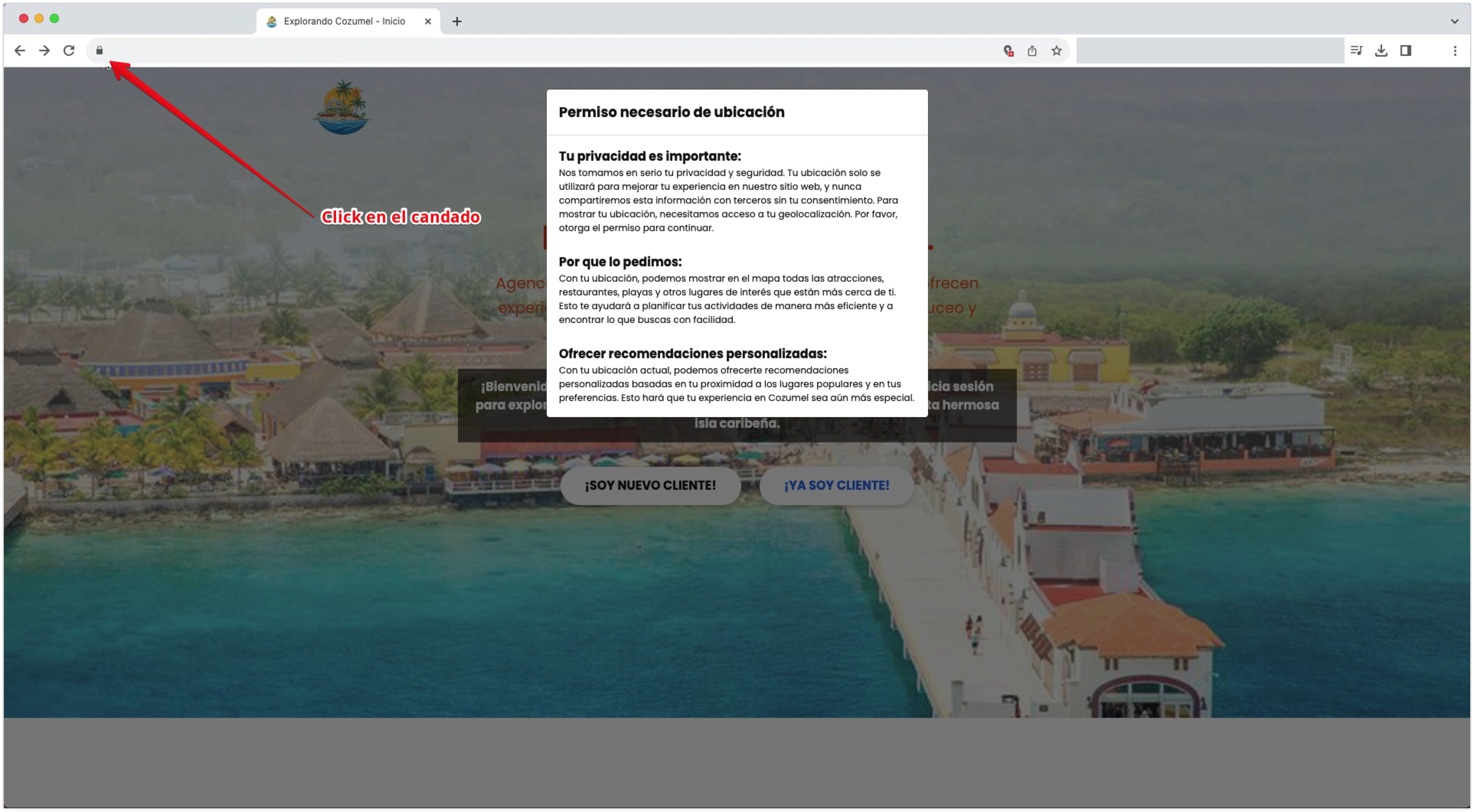The height and width of the screenshot is (812, 1474).
Task: Close the Explorando Cozumel tab
Action: pyautogui.click(x=427, y=21)
